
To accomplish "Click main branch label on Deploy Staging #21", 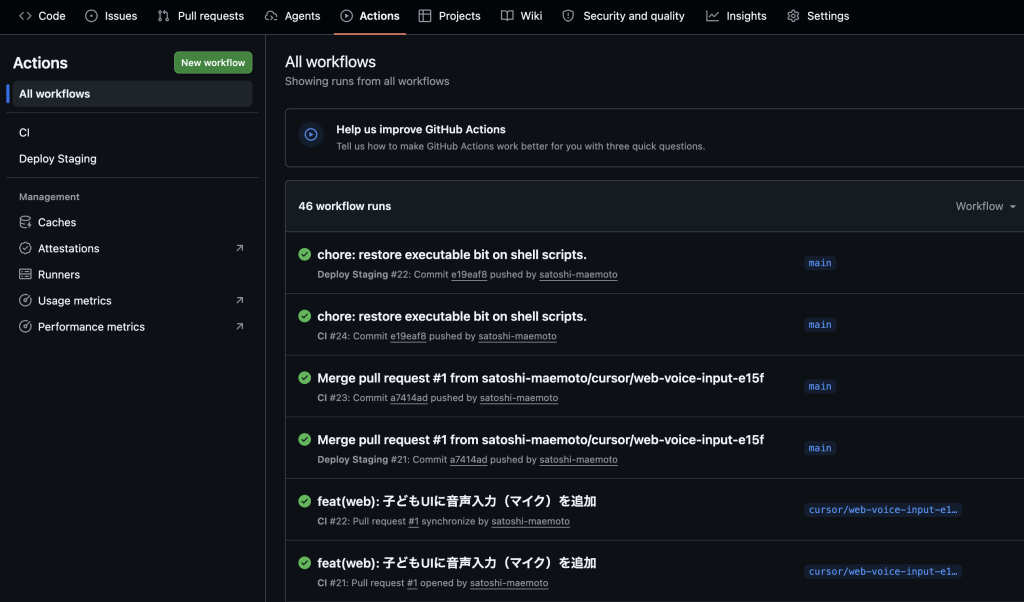I will (820, 448).
